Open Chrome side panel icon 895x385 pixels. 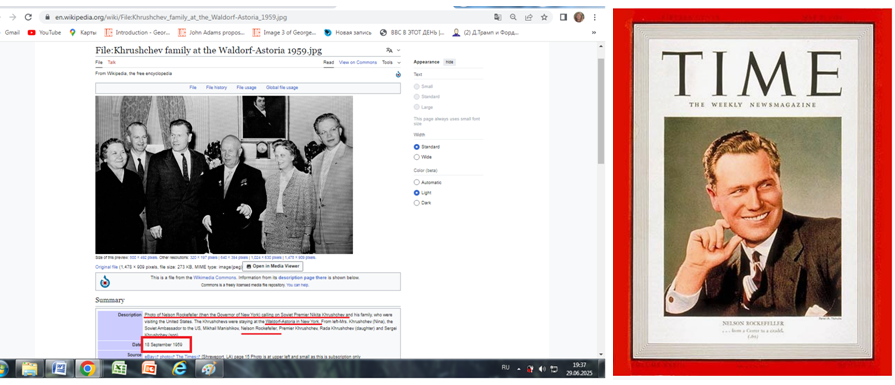click(x=563, y=17)
